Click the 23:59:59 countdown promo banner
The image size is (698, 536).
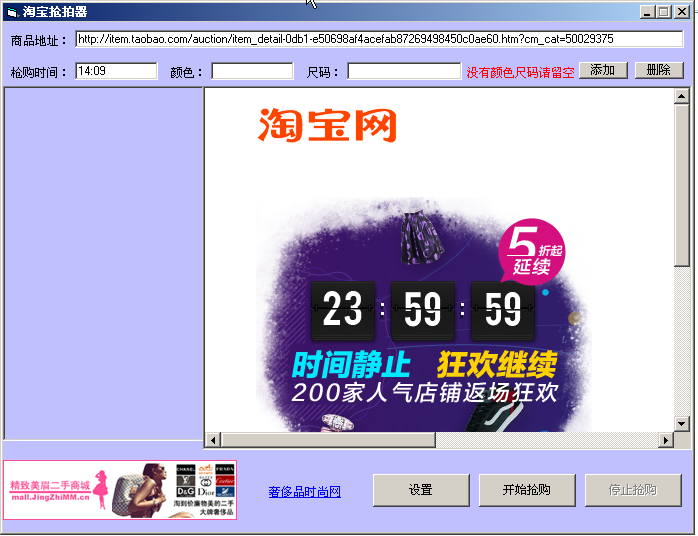423,314
